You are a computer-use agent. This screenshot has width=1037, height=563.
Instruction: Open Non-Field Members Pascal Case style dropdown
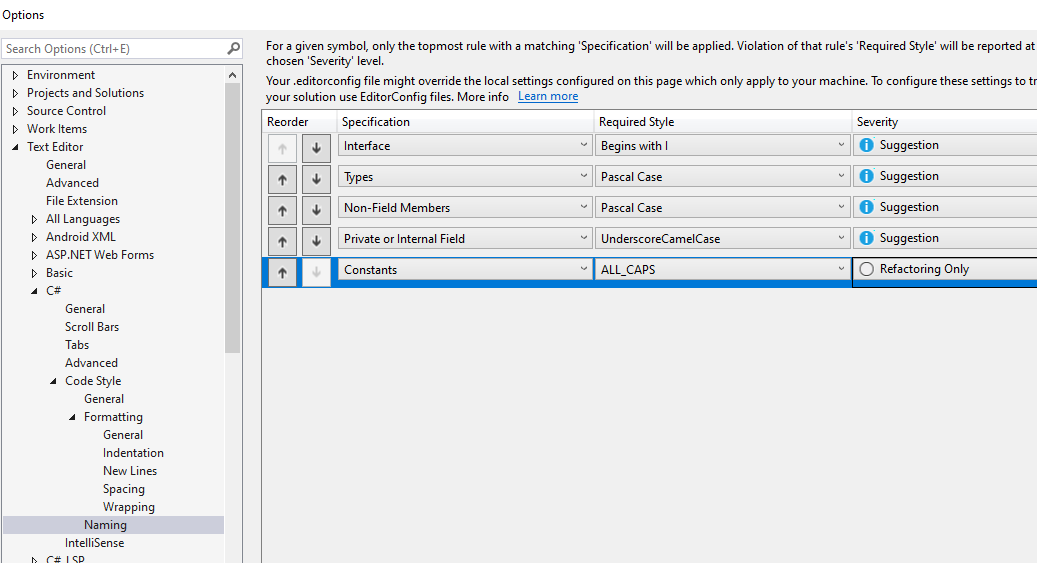tap(722, 208)
